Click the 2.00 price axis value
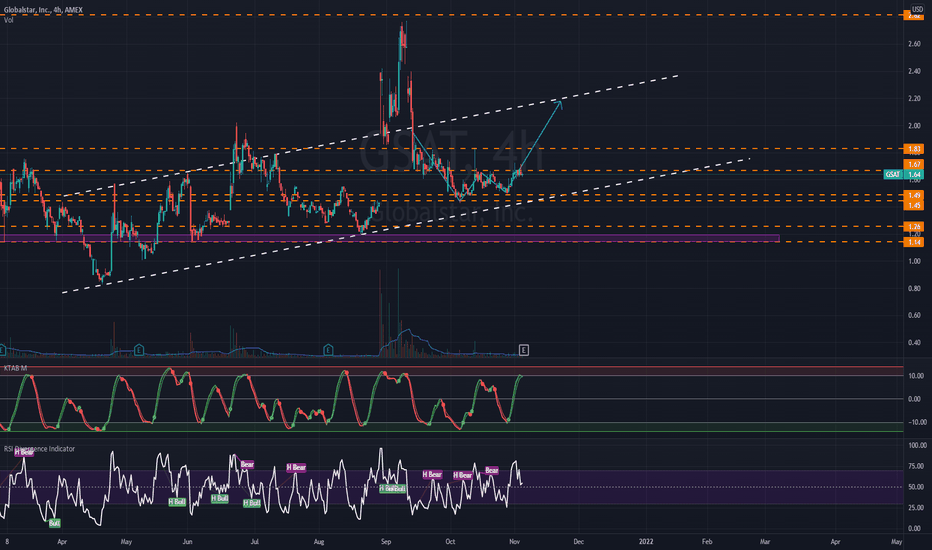The height and width of the screenshot is (550, 932). pos(914,126)
